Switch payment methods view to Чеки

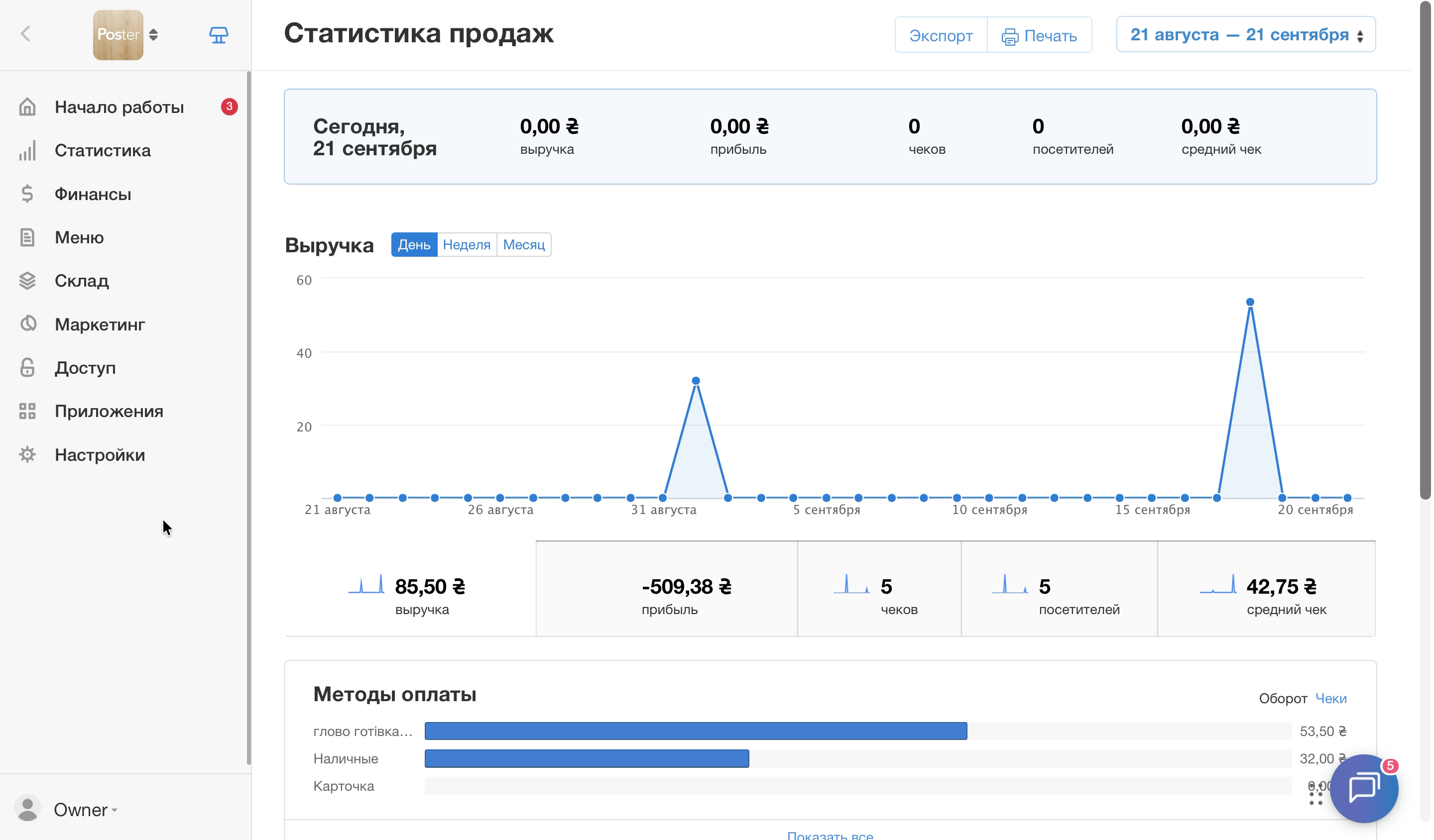tap(1330, 698)
